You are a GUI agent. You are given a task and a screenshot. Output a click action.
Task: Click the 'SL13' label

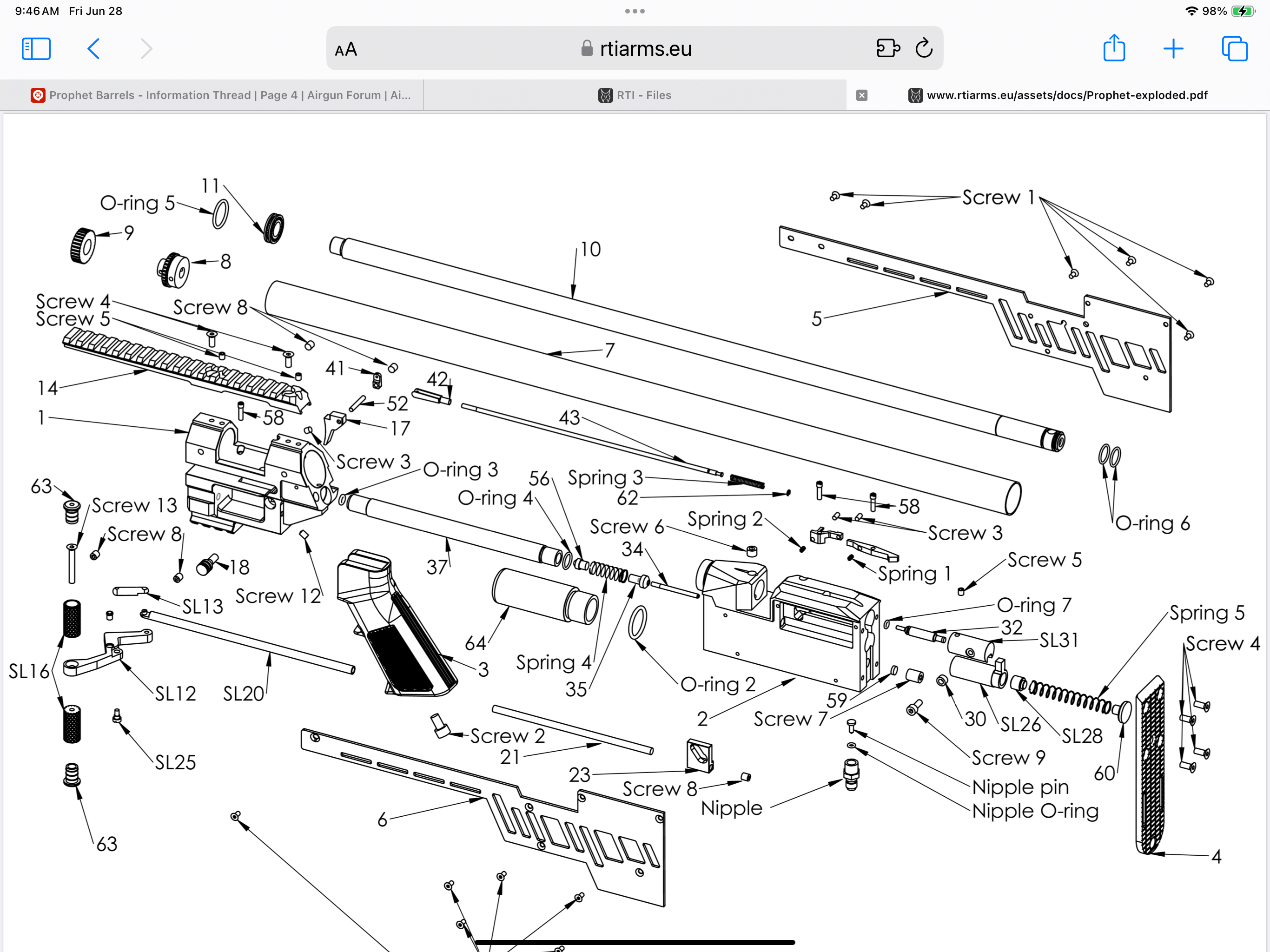tap(203, 606)
